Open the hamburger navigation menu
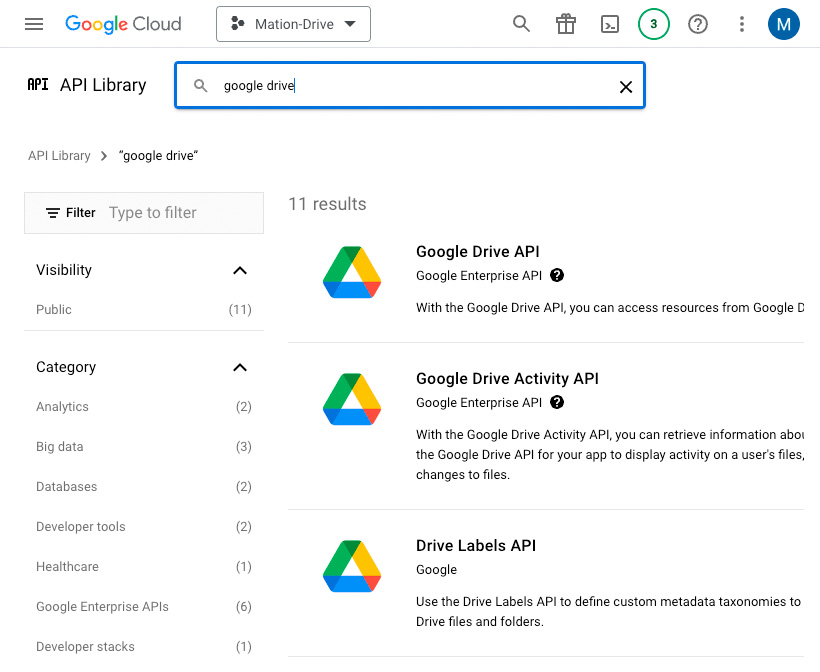820x672 pixels. coord(34,24)
